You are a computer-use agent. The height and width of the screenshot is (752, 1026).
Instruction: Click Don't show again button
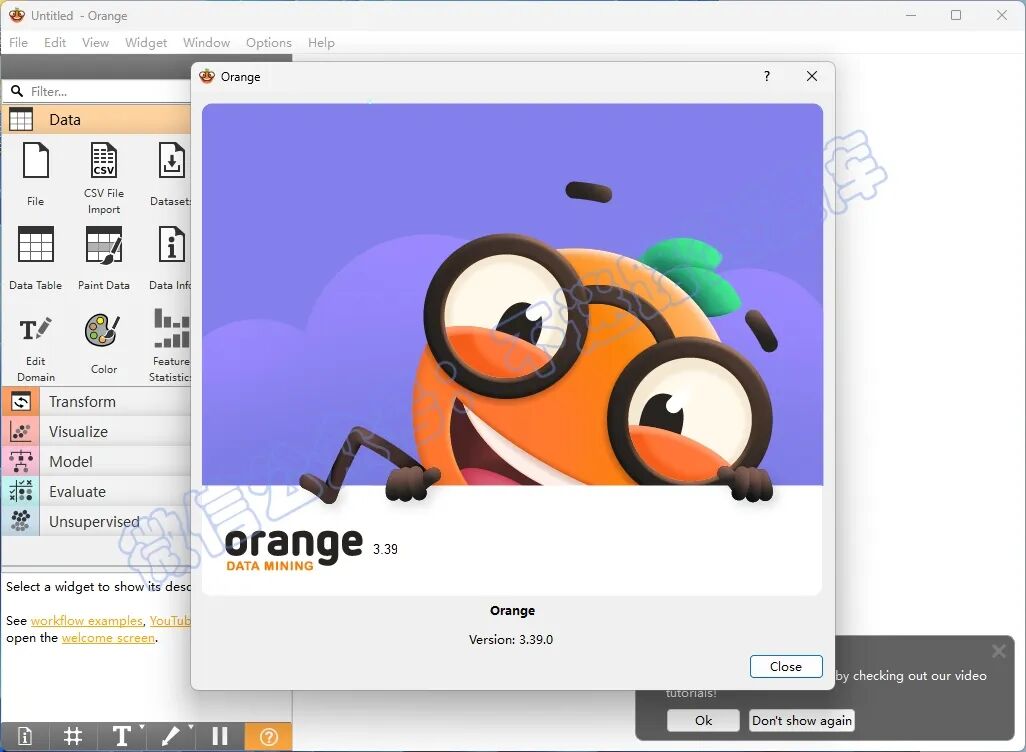click(802, 720)
